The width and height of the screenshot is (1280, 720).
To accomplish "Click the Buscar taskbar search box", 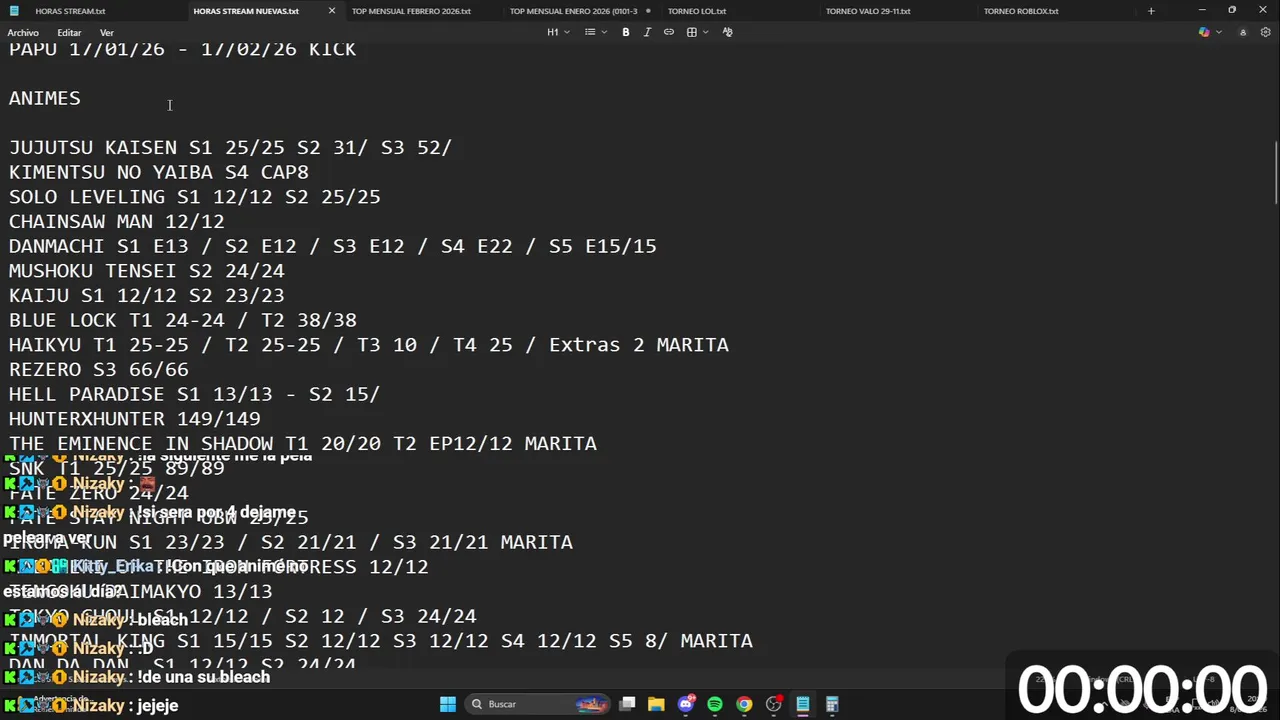I will 536,704.
